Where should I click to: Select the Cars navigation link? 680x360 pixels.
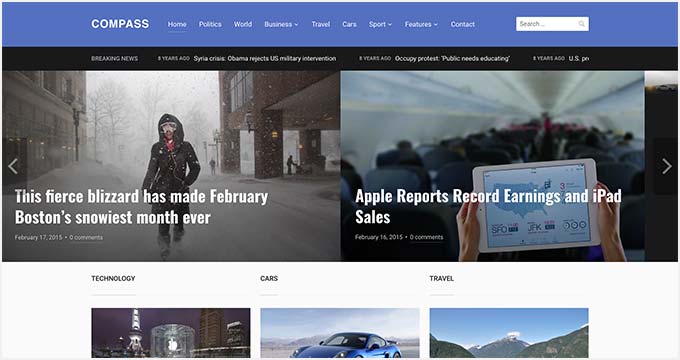pos(349,24)
